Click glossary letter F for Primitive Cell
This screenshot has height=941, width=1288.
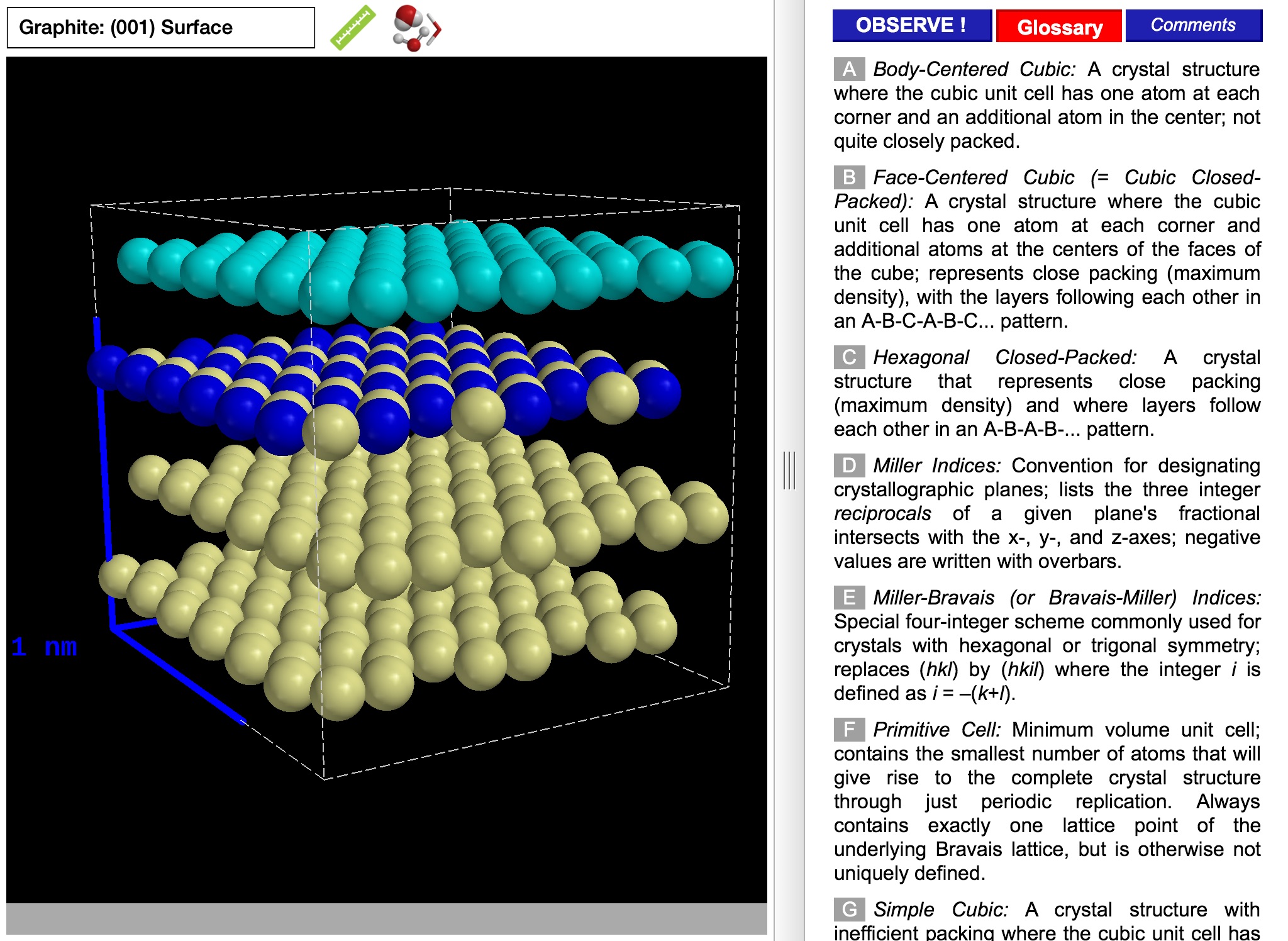[849, 730]
